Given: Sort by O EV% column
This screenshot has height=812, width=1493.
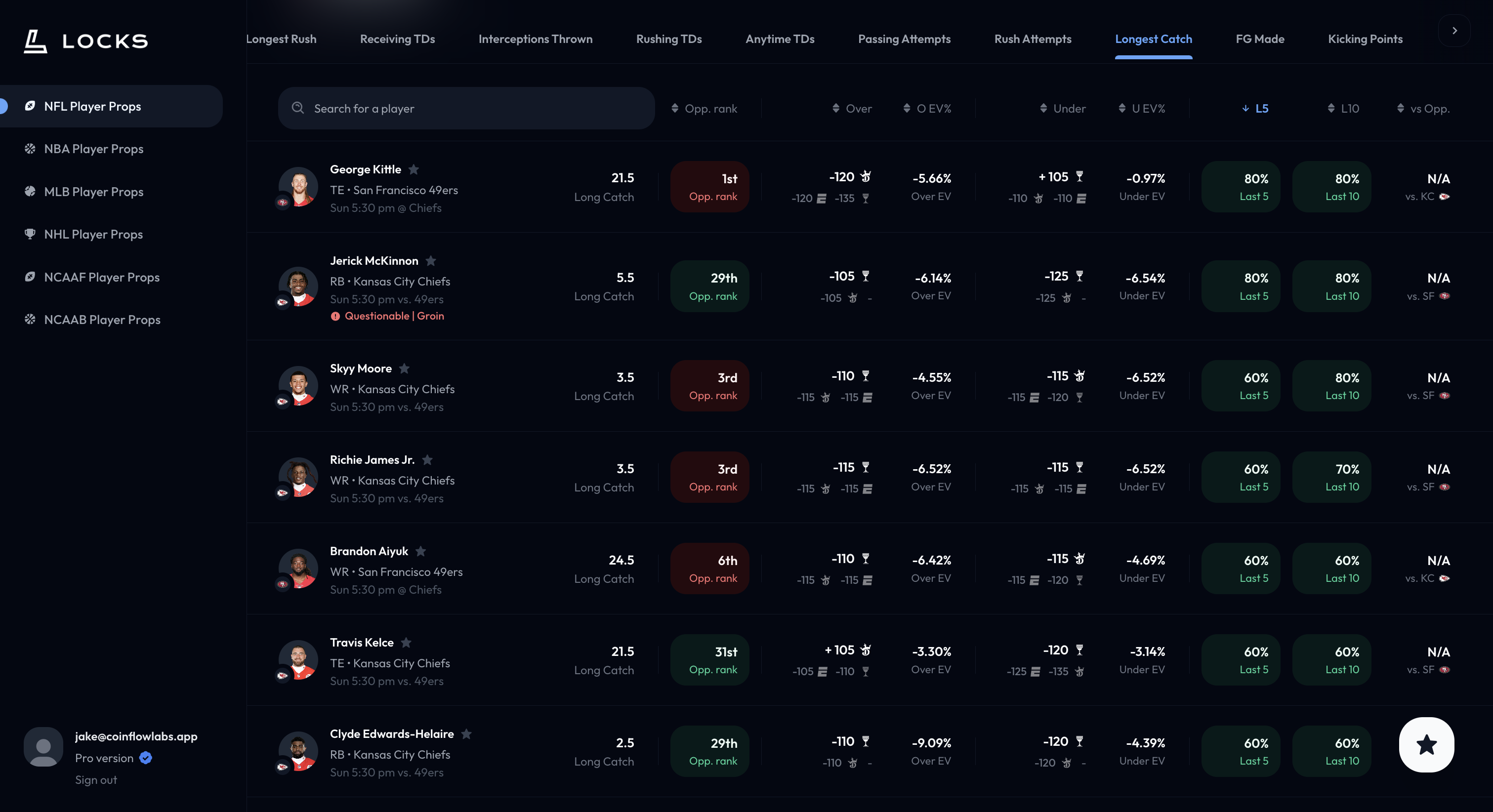Looking at the screenshot, I should [x=927, y=108].
